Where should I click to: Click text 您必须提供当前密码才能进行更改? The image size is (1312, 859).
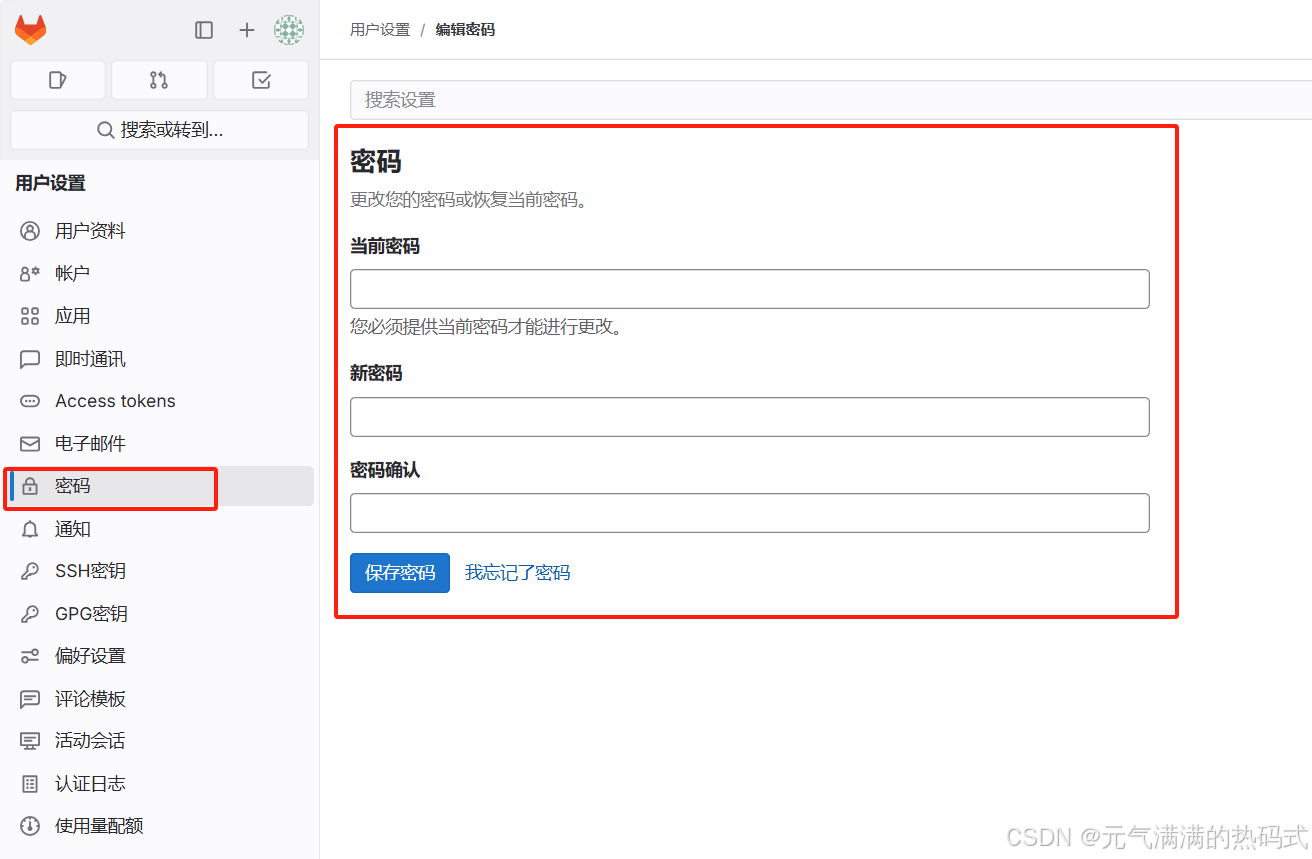click(x=486, y=327)
